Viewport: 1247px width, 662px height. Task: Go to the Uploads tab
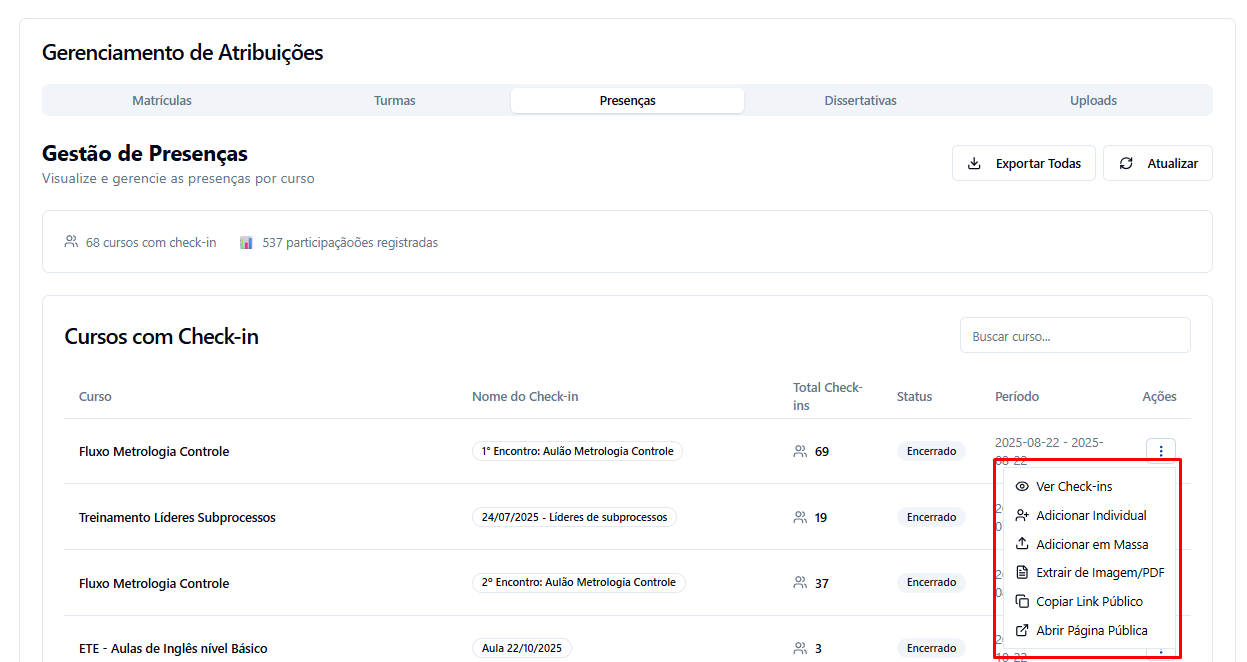1093,101
